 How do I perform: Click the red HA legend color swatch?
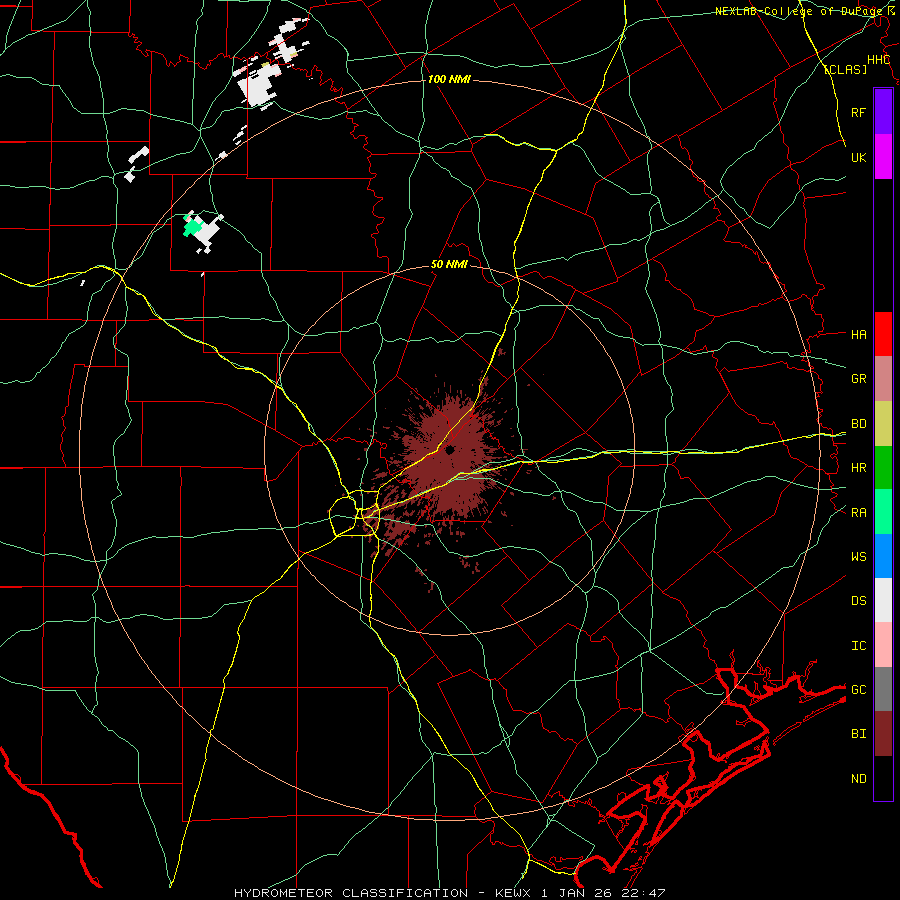click(883, 334)
